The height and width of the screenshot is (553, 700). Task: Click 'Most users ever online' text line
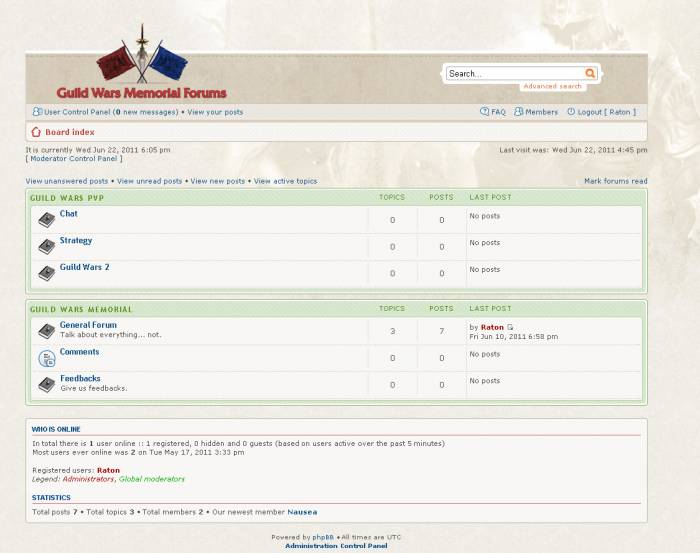pyautogui.click(x=138, y=453)
